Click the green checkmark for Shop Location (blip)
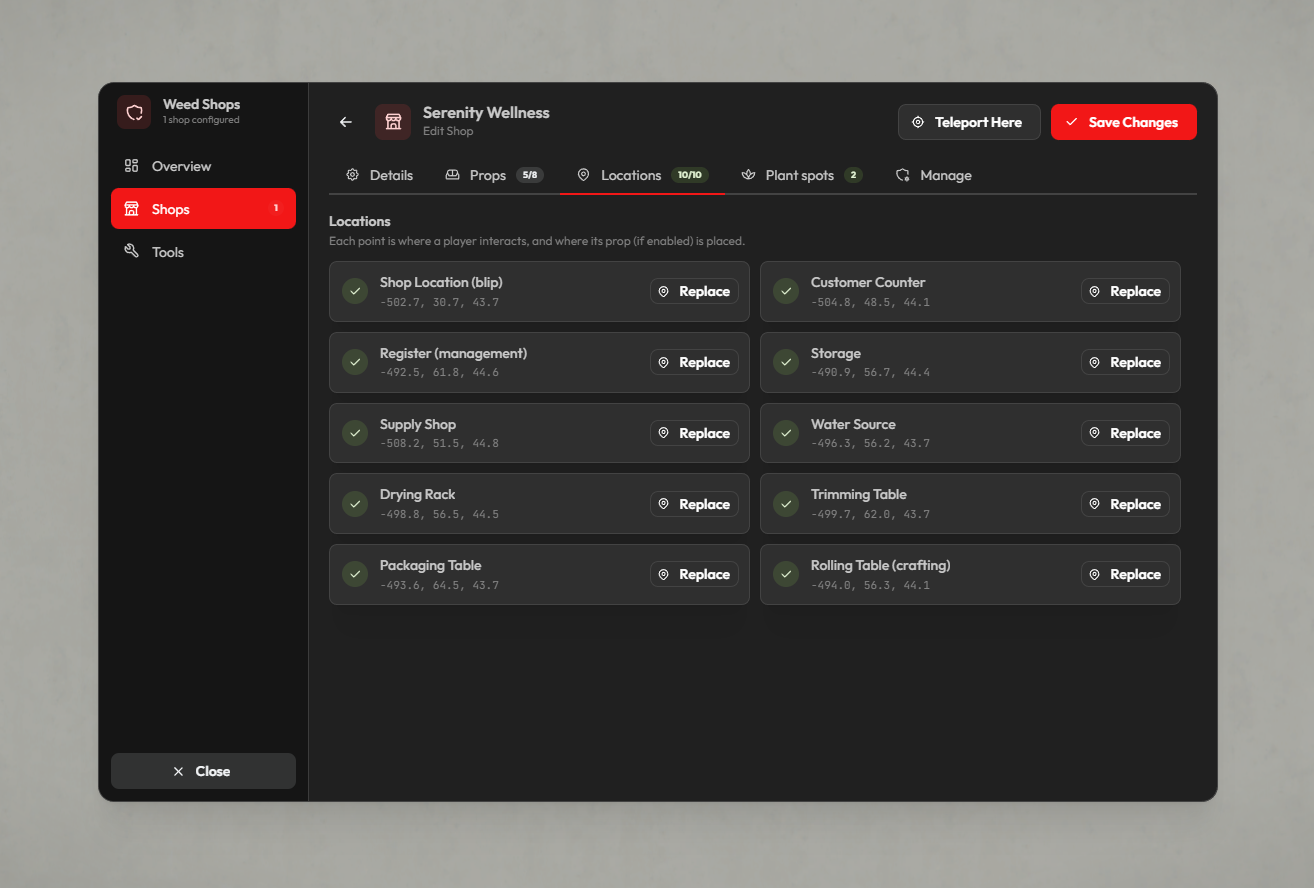Screen dimensions: 1314x888 [355, 291]
